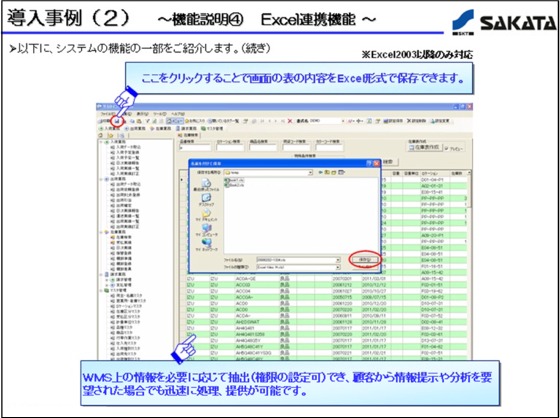Click the red X delete toolbar icon
Image resolution: width=560 pixels, height=418 pixels.
click(x=290, y=121)
